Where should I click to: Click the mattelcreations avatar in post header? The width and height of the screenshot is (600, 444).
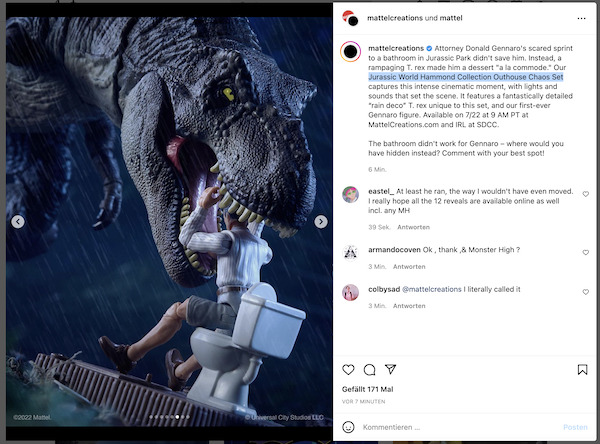pos(351,18)
